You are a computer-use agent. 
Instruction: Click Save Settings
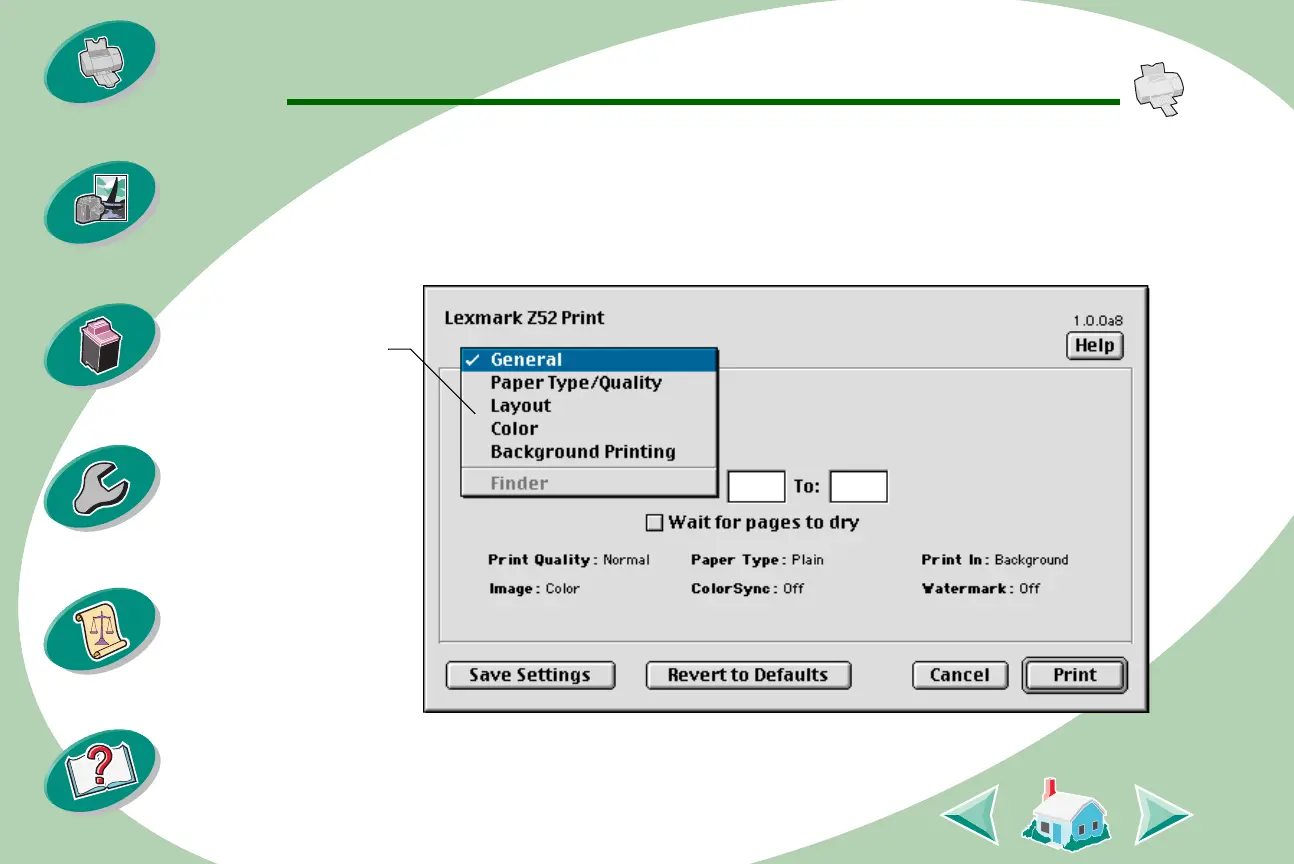(530, 675)
